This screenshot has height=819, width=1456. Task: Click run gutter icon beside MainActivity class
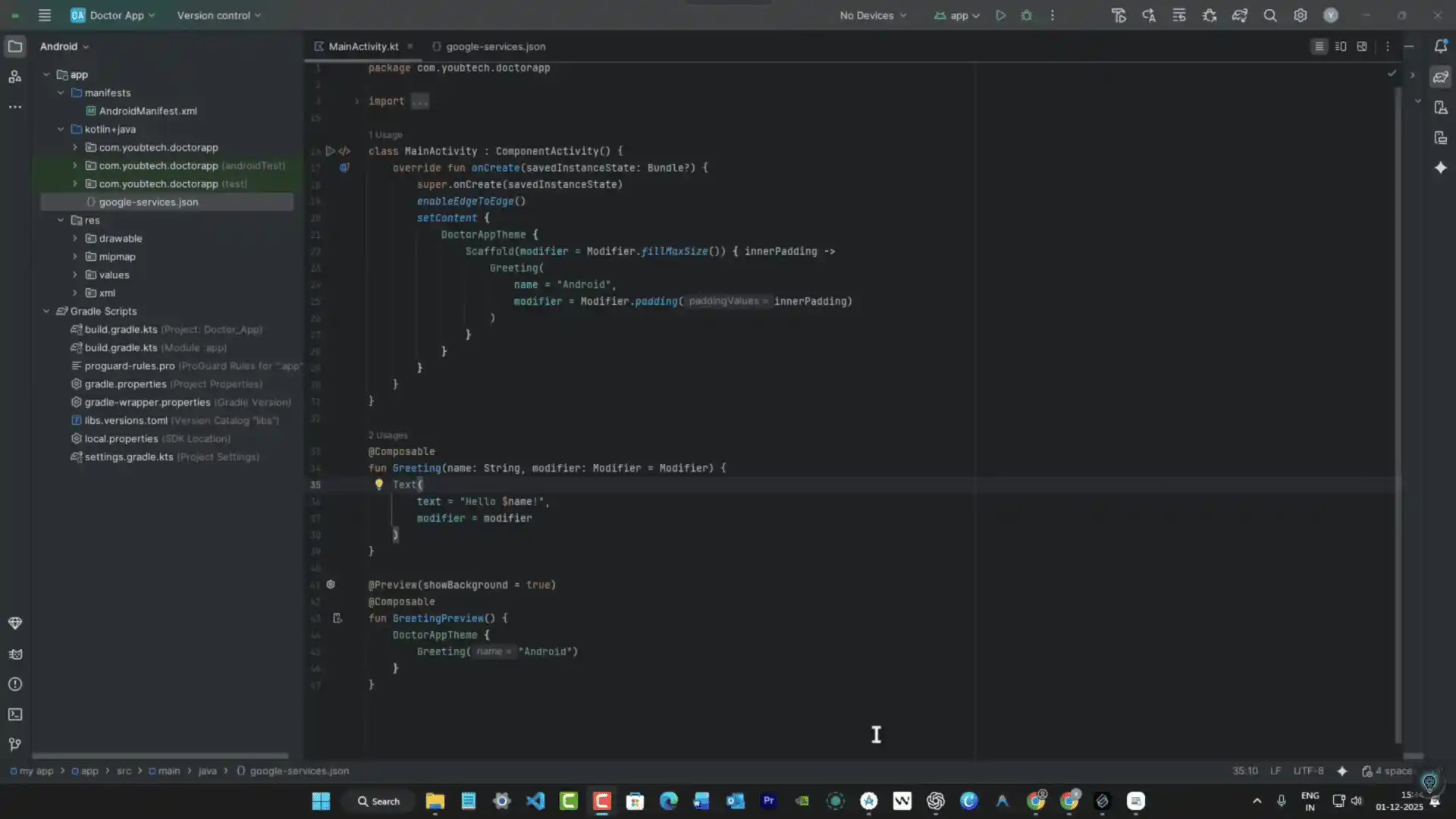point(331,151)
